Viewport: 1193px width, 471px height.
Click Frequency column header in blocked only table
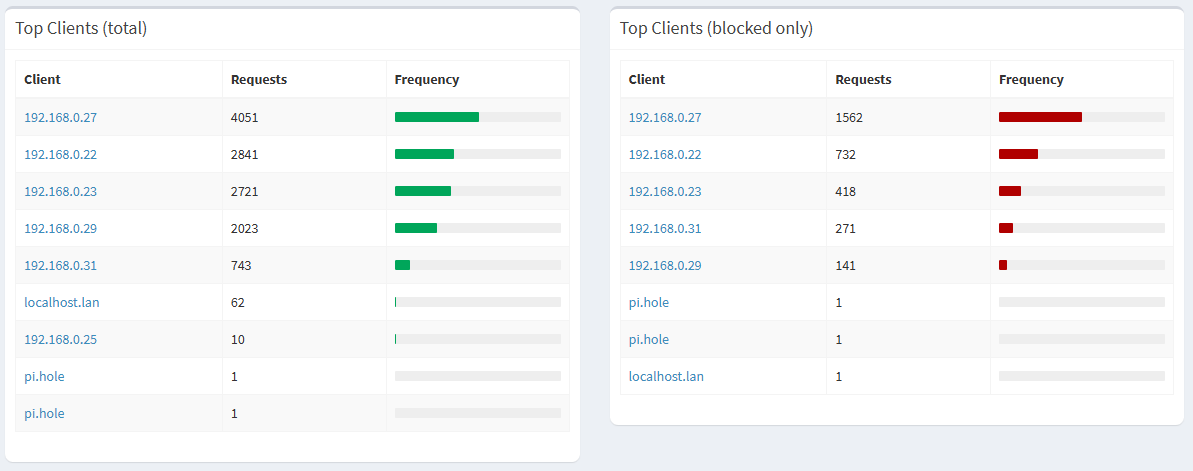click(1031, 79)
